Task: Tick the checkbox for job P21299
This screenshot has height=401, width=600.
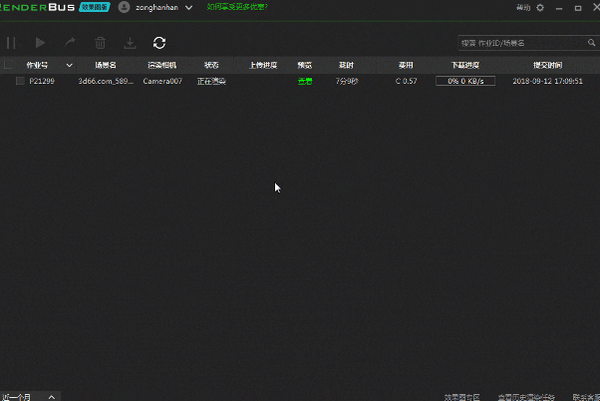Action: [19, 81]
